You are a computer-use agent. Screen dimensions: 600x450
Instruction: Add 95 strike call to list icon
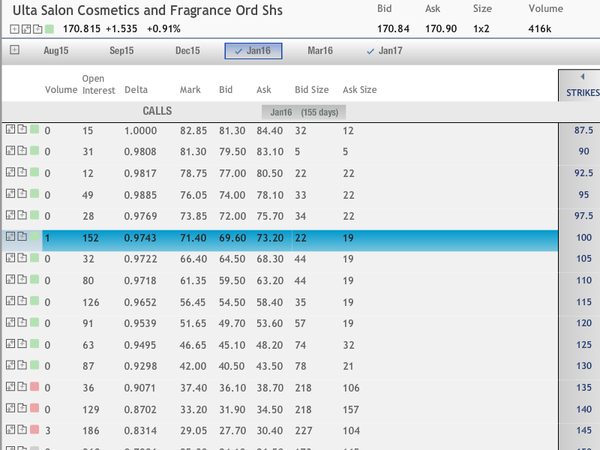[x=22, y=194]
